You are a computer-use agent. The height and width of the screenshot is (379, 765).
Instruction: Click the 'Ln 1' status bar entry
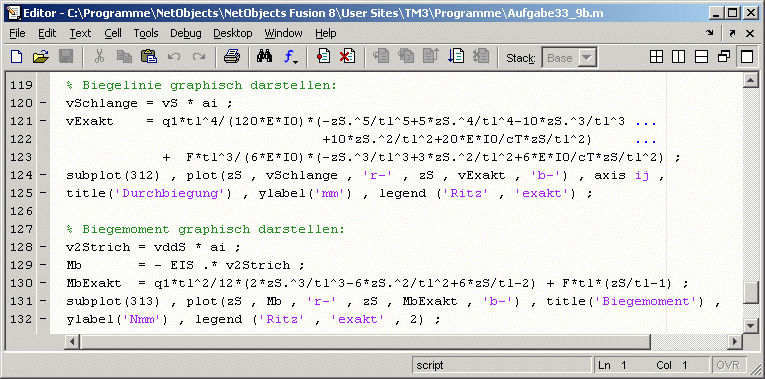coord(612,365)
